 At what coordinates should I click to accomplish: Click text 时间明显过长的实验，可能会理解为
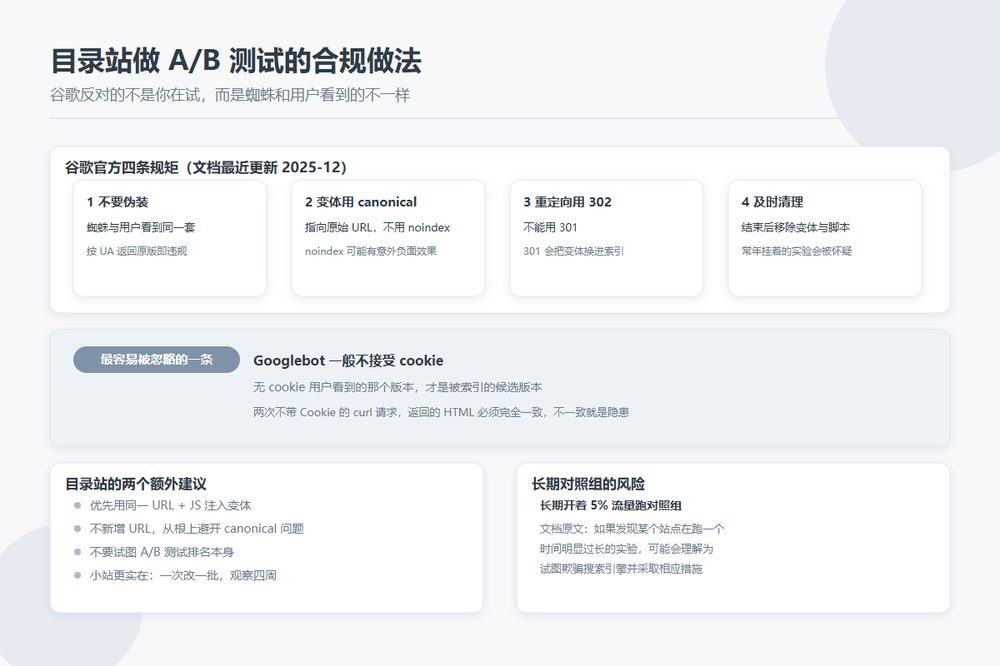[x=626, y=549]
